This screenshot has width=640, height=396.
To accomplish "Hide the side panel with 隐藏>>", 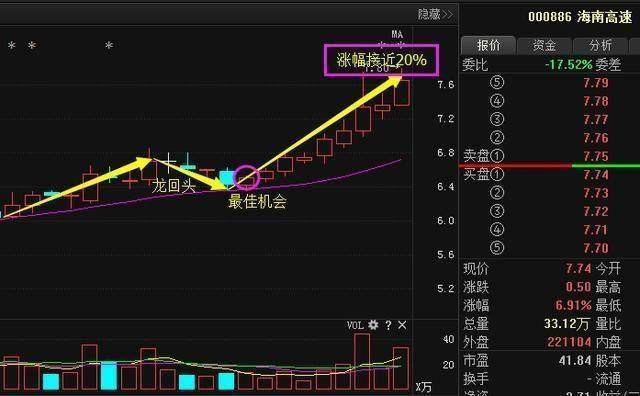I will [x=435, y=14].
